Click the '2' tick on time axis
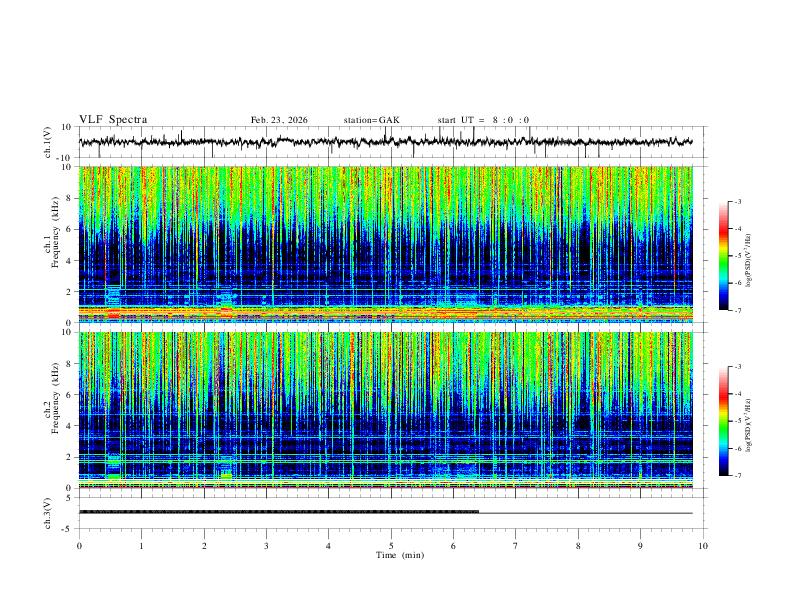 point(204,546)
